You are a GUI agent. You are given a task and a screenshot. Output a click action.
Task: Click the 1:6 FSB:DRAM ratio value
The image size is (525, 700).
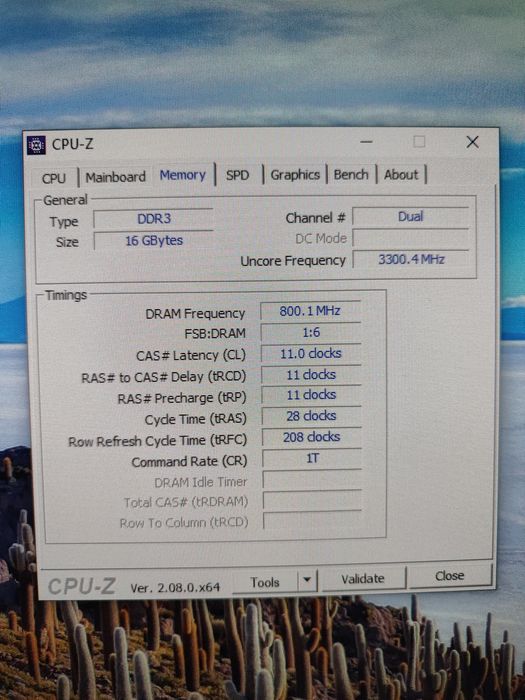[311, 332]
